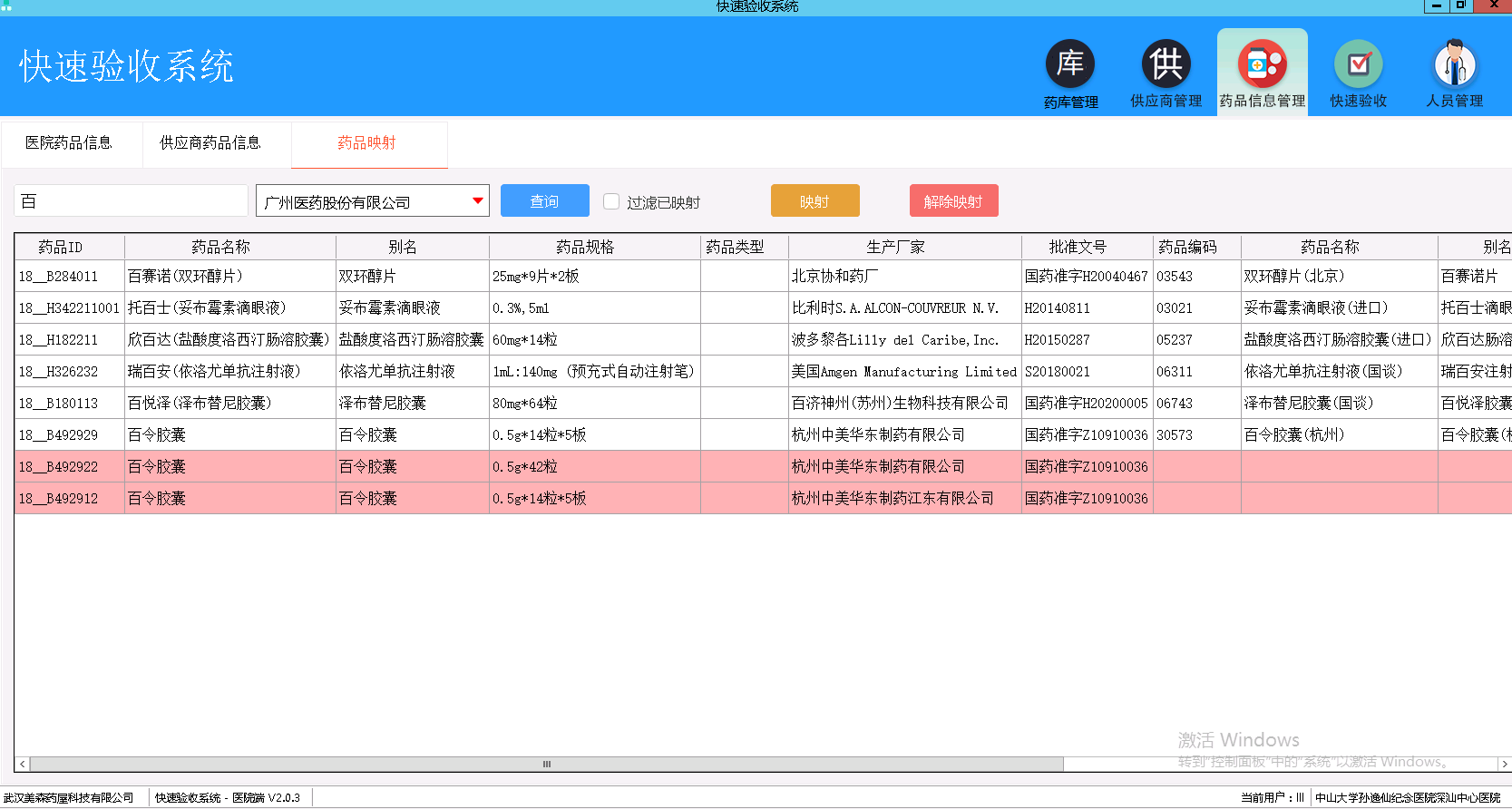The height and width of the screenshot is (809, 1512).
Task: Toggle the 过滤已映射 checkbox
Action: [x=611, y=201]
